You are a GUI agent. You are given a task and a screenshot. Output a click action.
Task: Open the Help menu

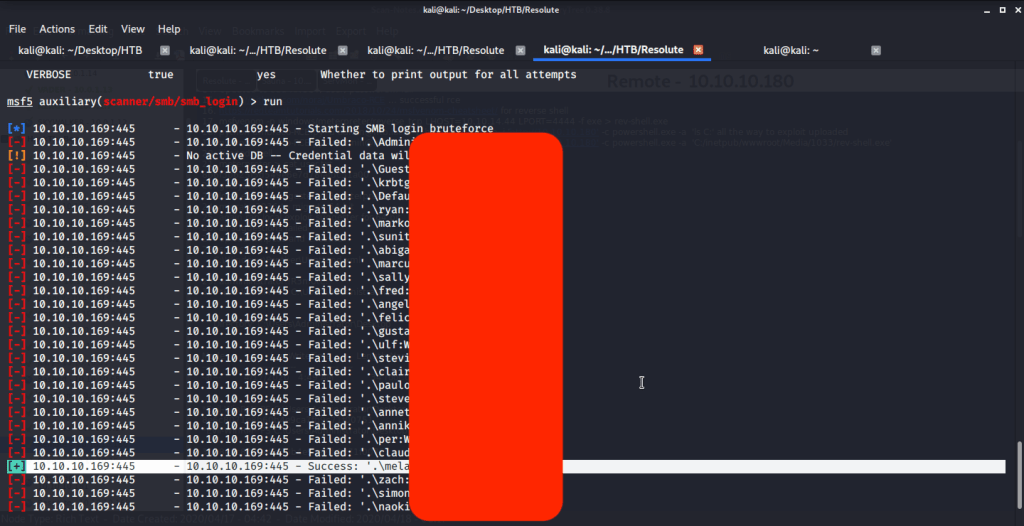169,29
